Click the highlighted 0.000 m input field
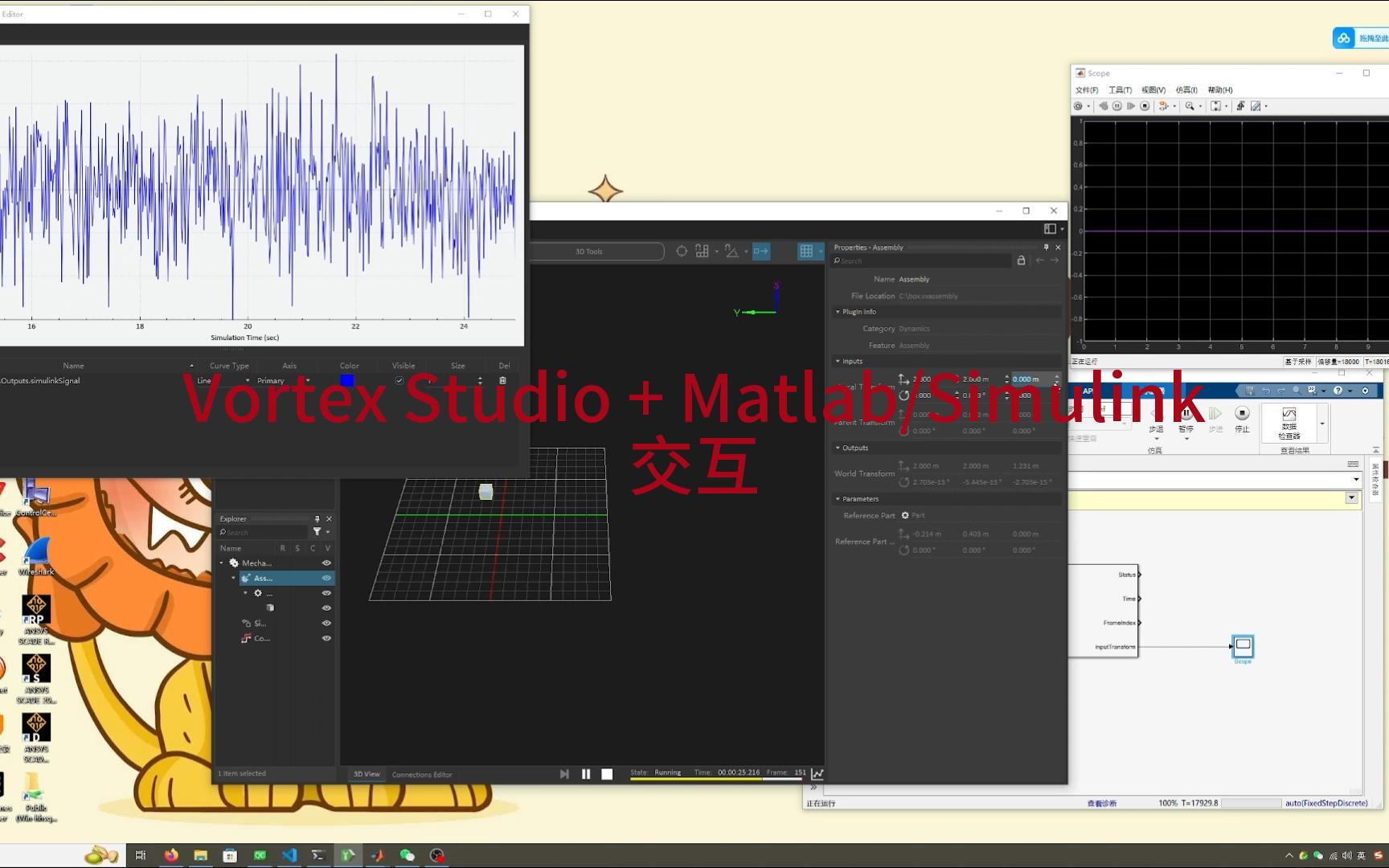Image resolution: width=1389 pixels, height=868 pixels. pos(1031,379)
